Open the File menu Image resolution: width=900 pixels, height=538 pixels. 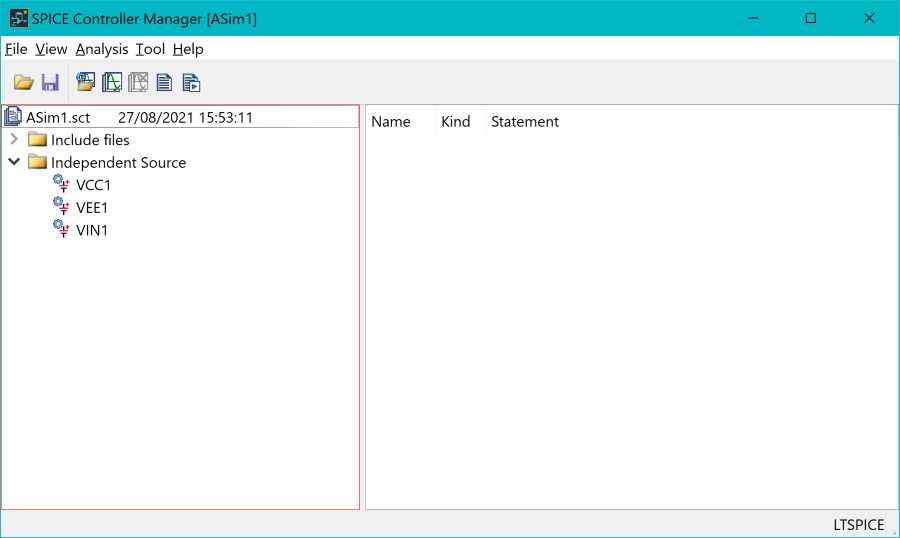[x=16, y=49]
